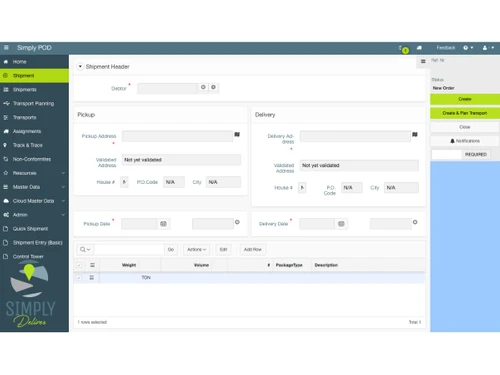Click the green Create button
Viewport: 500px width, 375px height.
[465, 99]
